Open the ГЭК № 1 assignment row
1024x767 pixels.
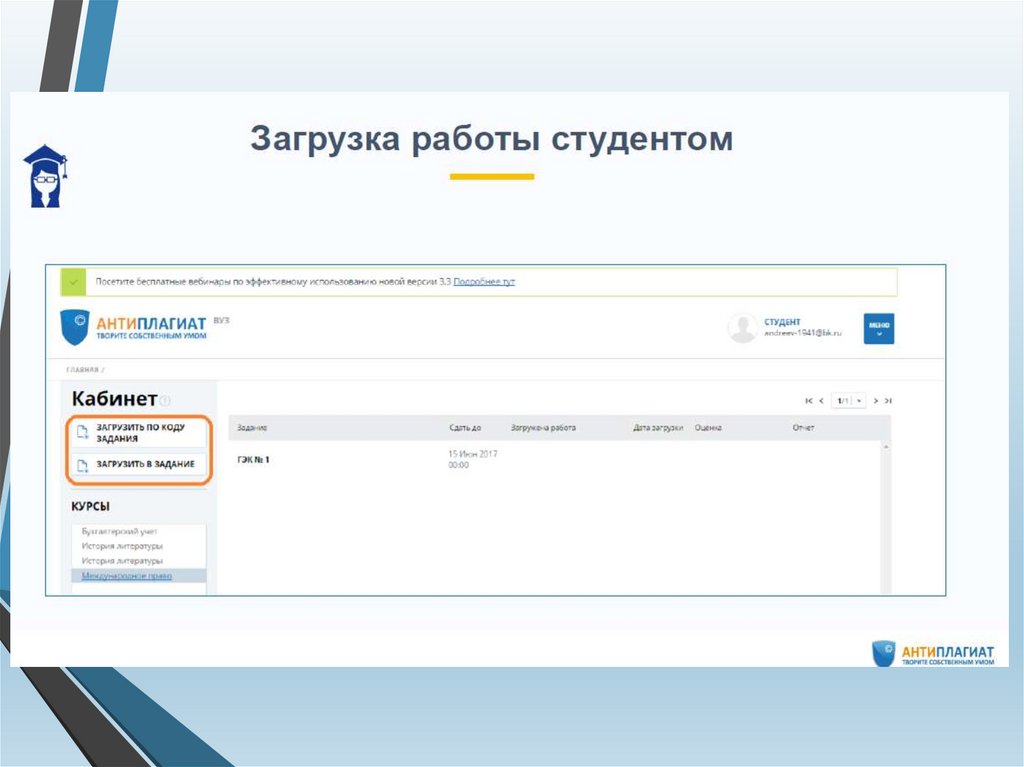click(253, 459)
